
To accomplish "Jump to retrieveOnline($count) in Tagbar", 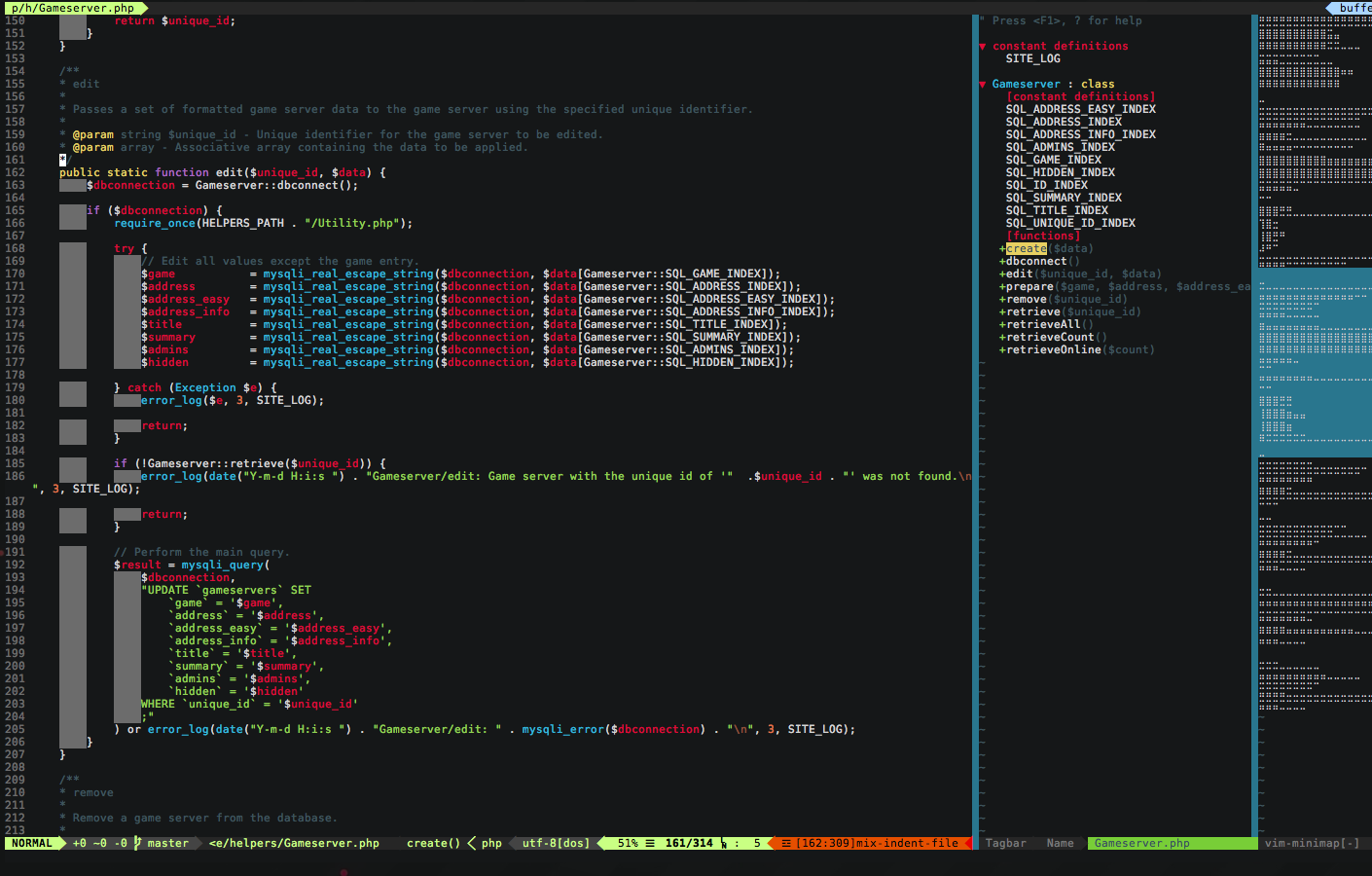I will 1077,349.
